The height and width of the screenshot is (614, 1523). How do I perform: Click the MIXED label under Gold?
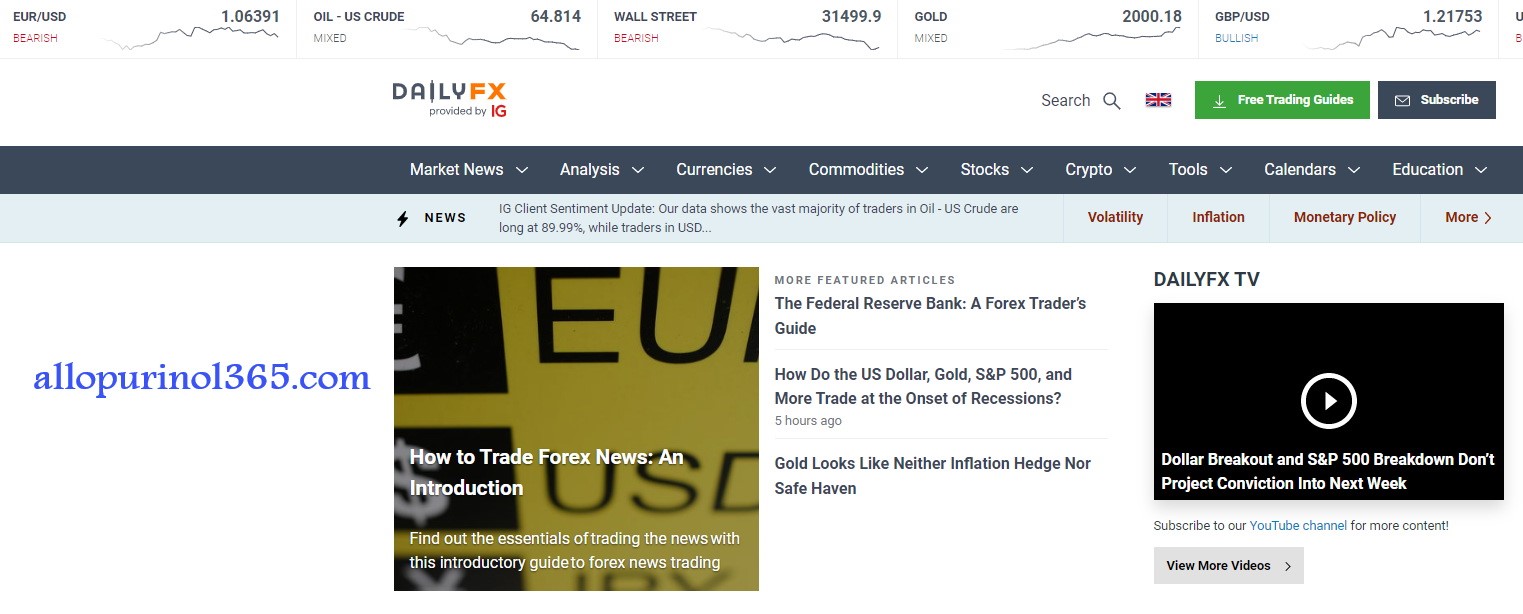[x=930, y=38]
